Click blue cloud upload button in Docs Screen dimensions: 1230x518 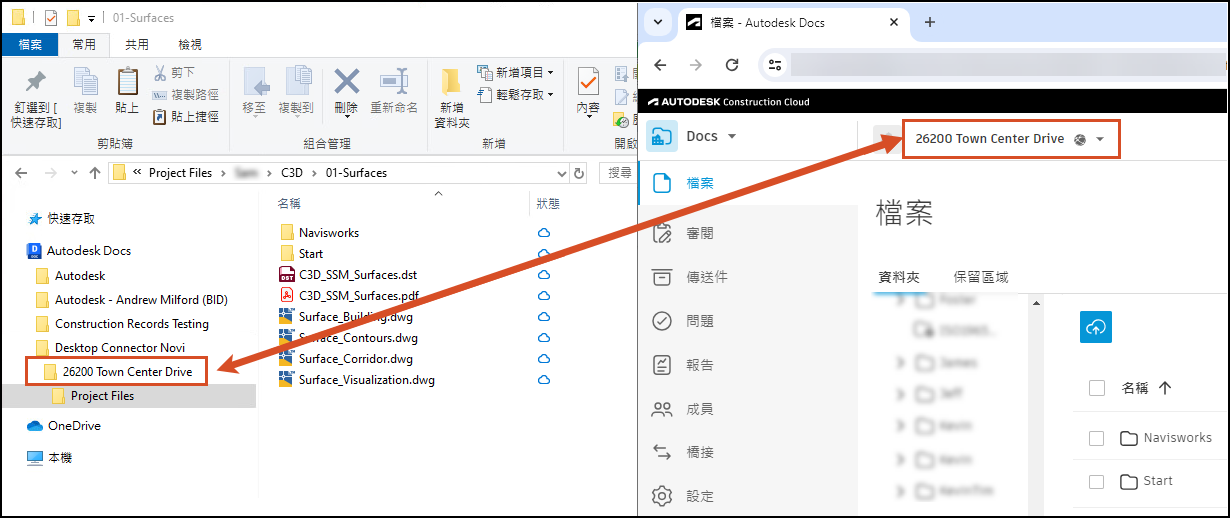click(x=1096, y=327)
